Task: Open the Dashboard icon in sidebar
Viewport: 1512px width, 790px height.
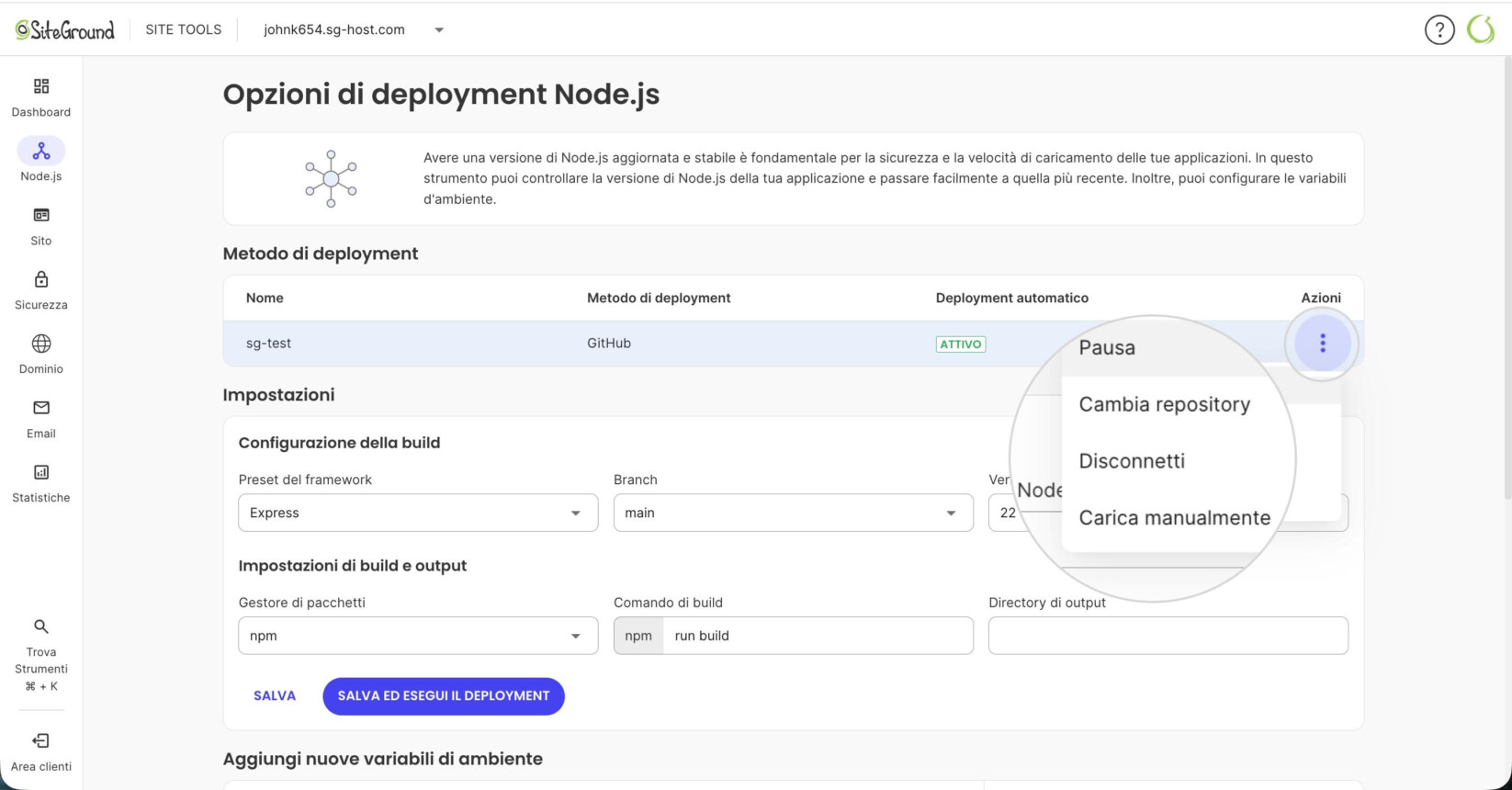Action: (41, 86)
